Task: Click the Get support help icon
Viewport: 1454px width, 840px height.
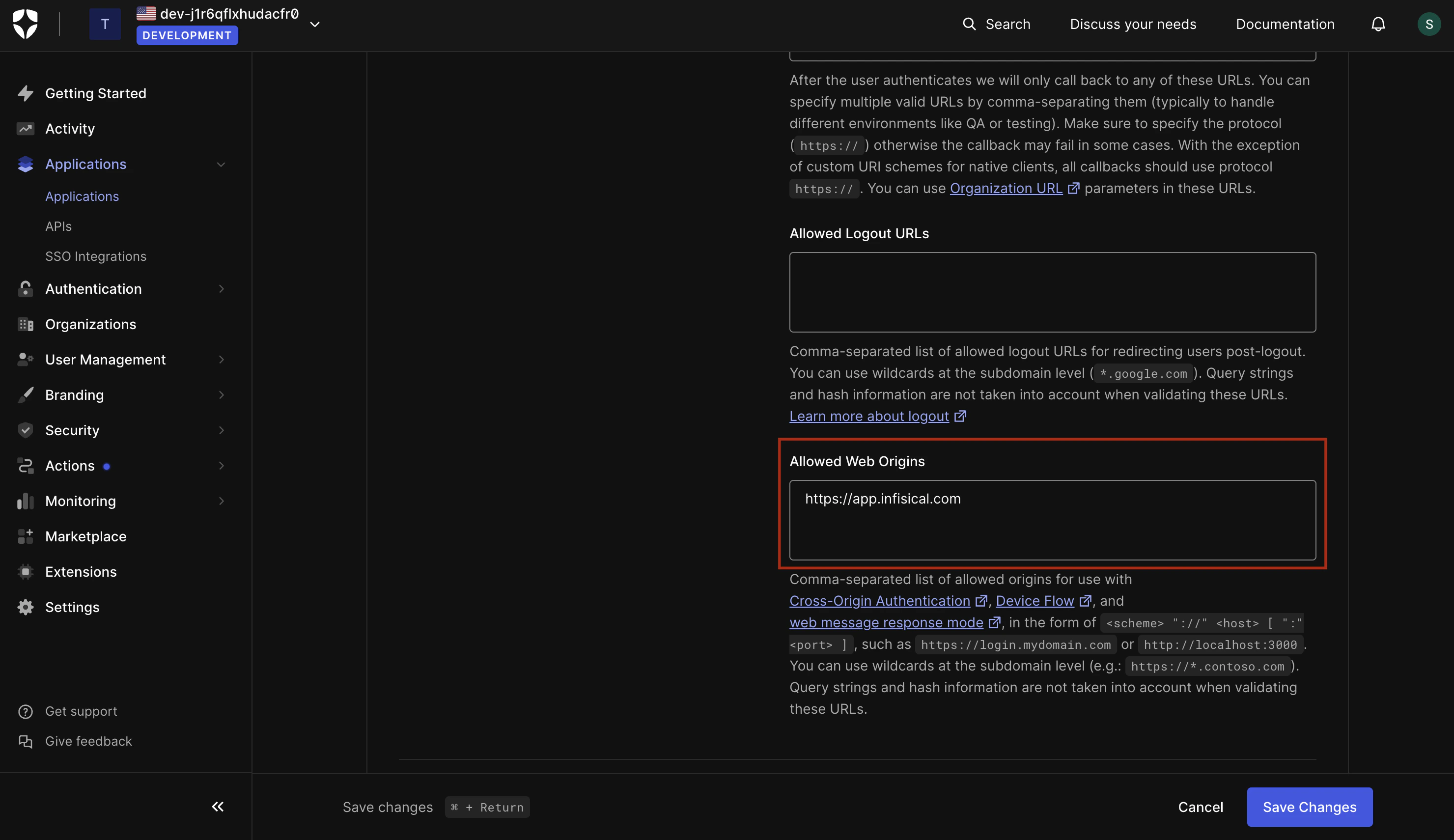Action: pos(26,711)
